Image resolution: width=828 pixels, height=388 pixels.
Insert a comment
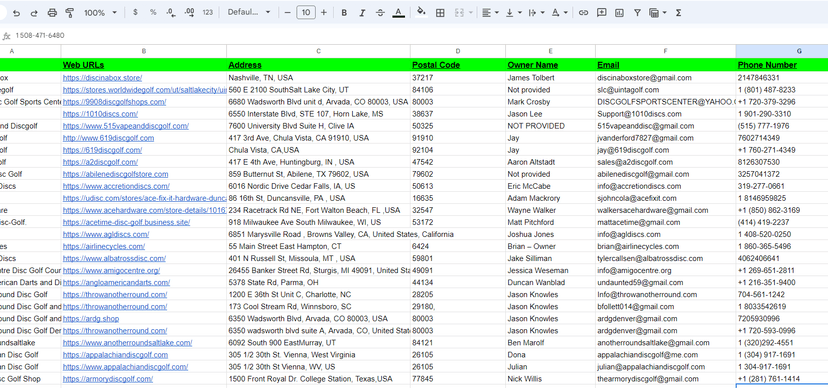pyautogui.click(x=601, y=13)
